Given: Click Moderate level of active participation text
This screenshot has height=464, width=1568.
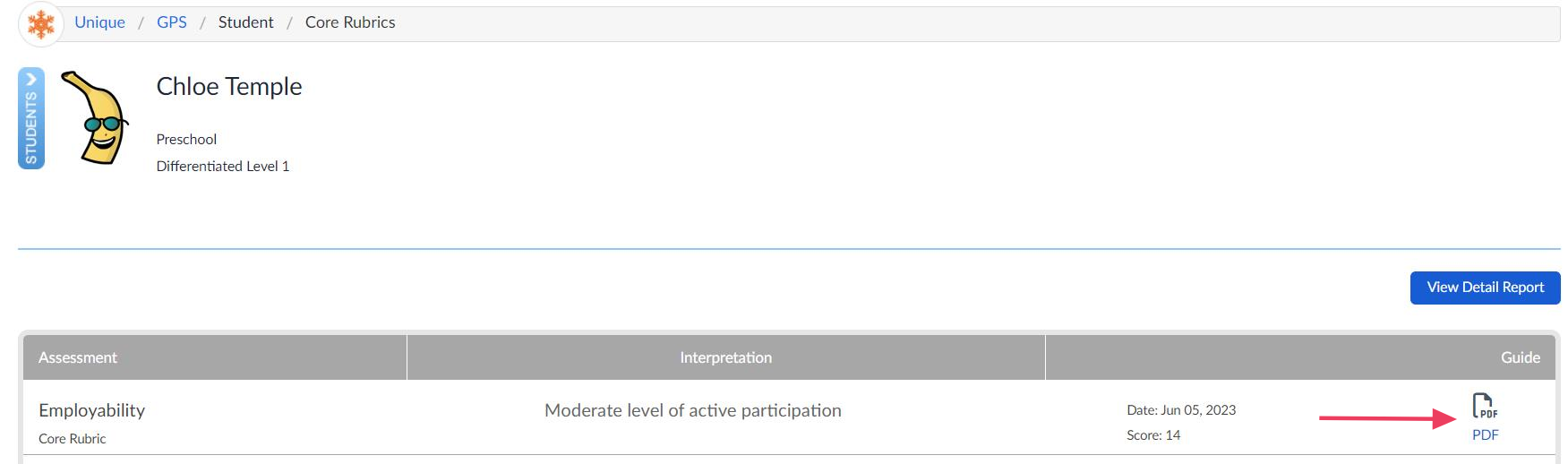Looking at the screenshot, I should [x=693, y=410].
